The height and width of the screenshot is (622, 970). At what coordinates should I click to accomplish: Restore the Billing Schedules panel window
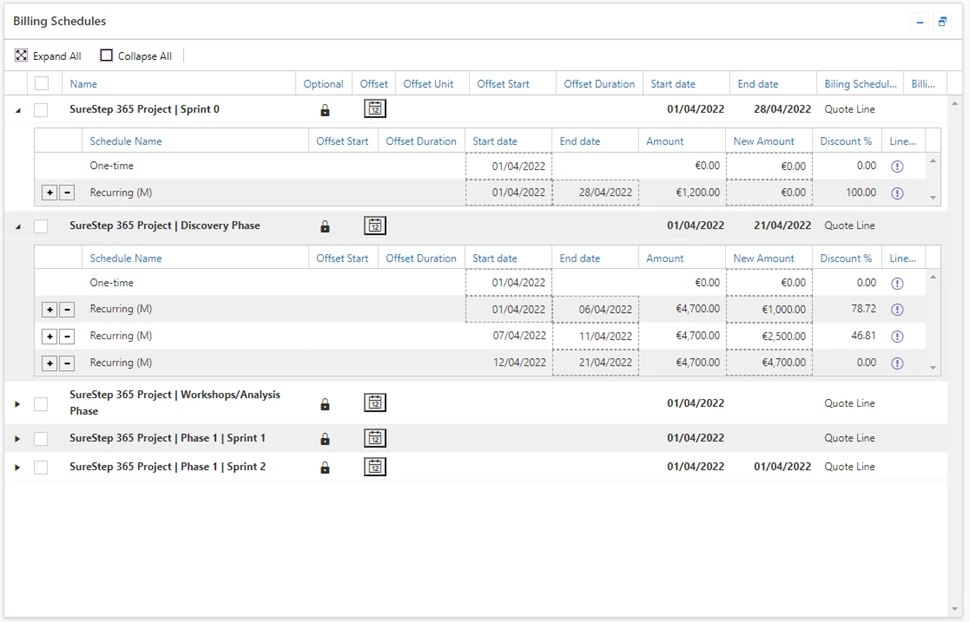(x=942, y=22)
